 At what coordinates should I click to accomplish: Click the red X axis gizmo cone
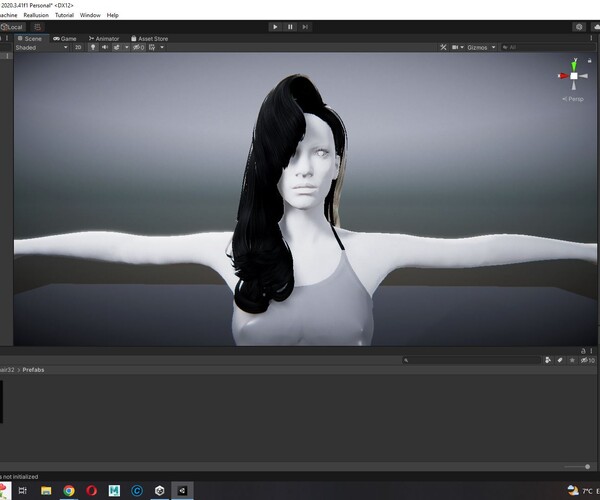(563, 76)
